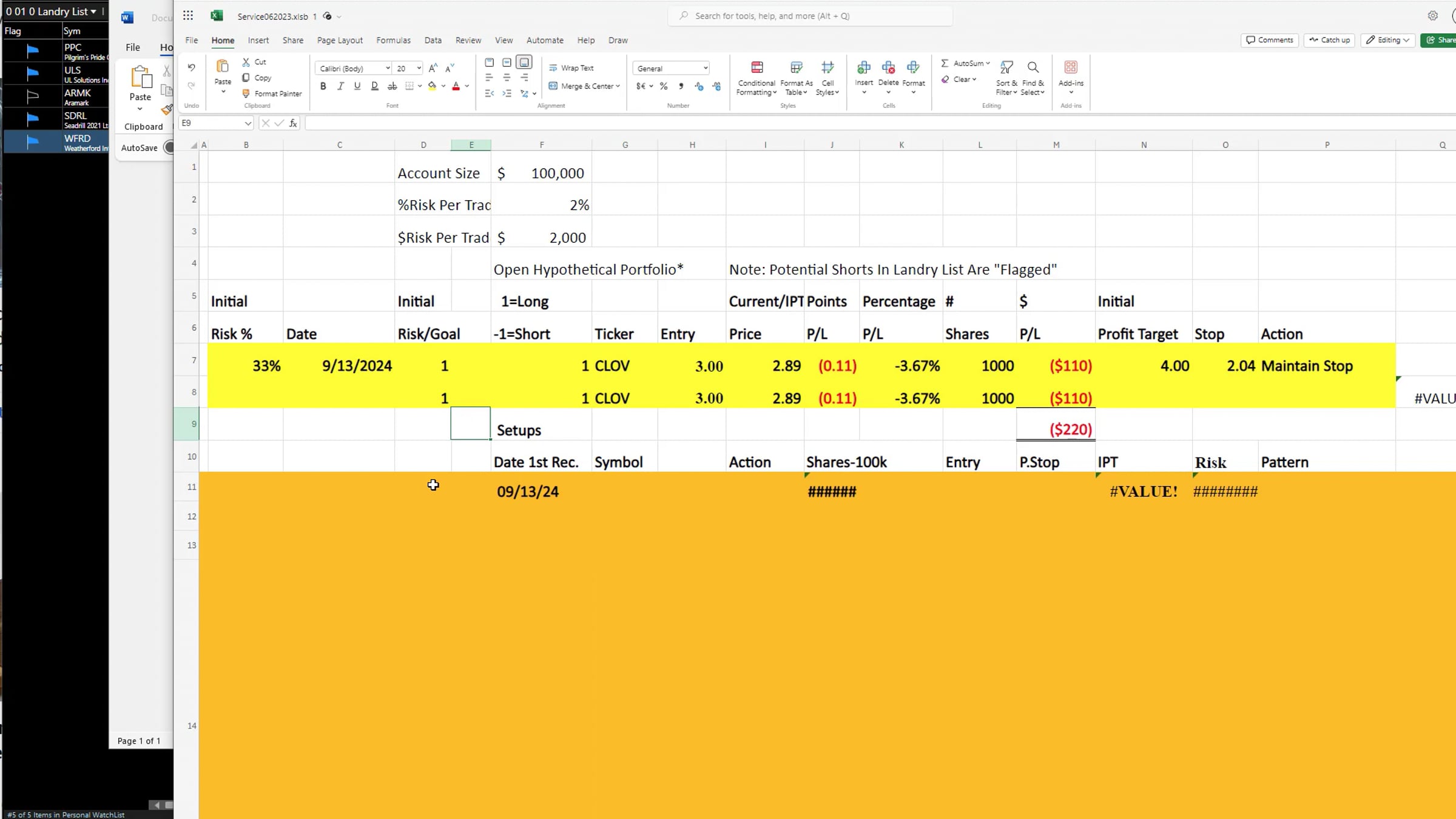Increase font size in Excel
1456x819 pixels.
click(x=433, y=68)
